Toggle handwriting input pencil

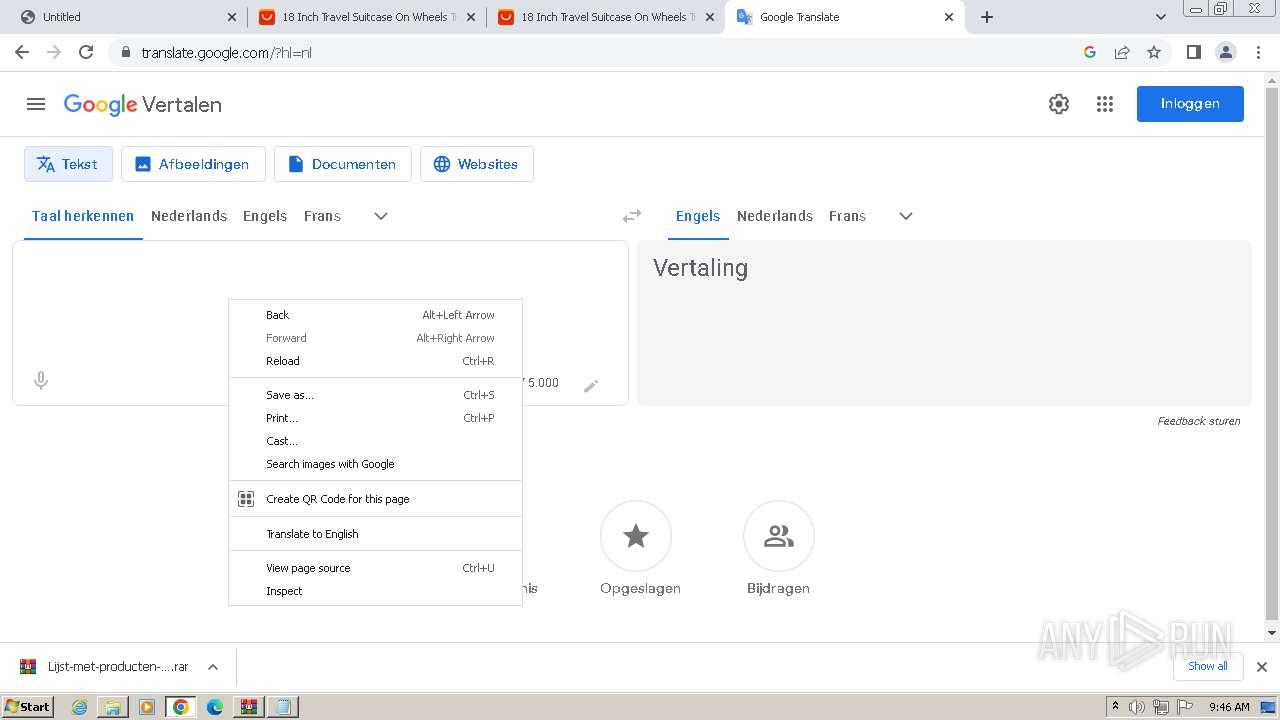[591, 386]
